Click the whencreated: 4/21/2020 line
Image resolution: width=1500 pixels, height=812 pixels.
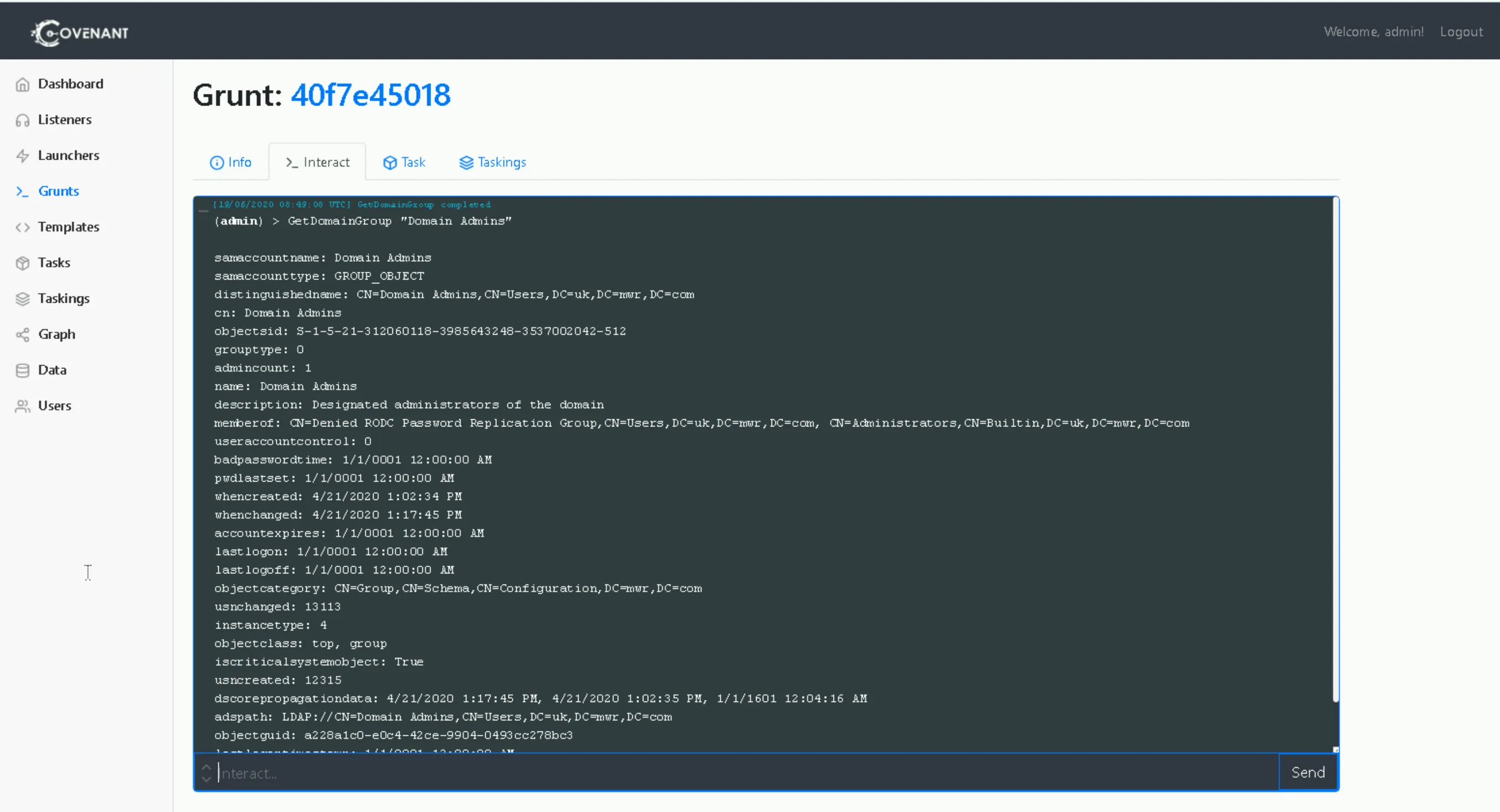[x=338, y=497]
